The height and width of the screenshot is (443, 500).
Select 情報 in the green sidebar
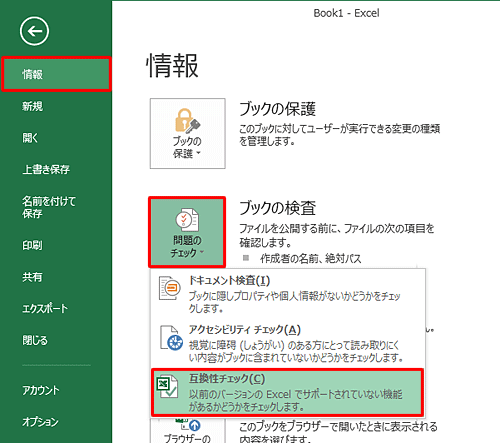point(56,74)
